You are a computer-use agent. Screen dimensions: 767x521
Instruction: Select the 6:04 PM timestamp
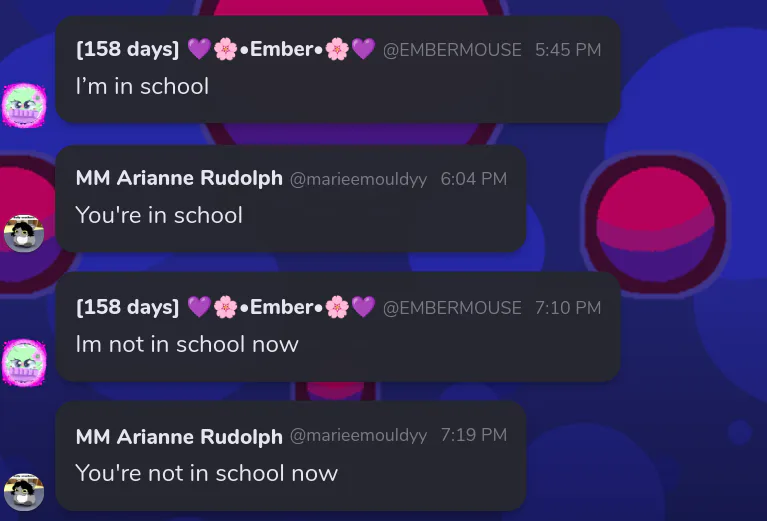pyautogui.click(x=474, y=179)
